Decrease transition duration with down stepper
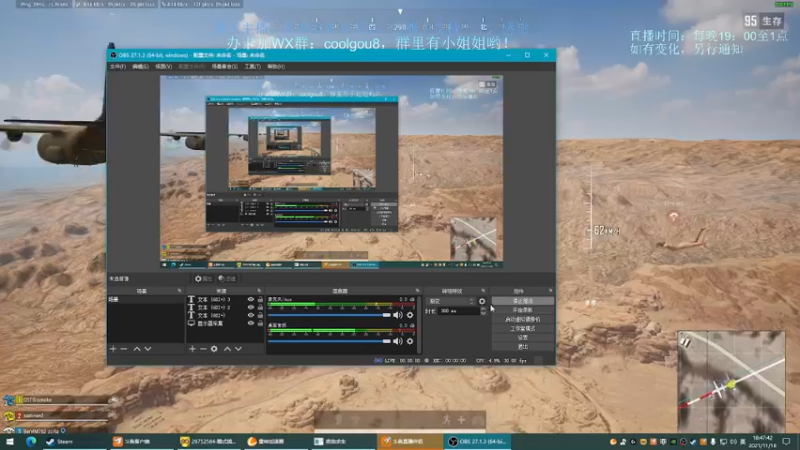This screenshot has height=450, width=800. point(483,313)
